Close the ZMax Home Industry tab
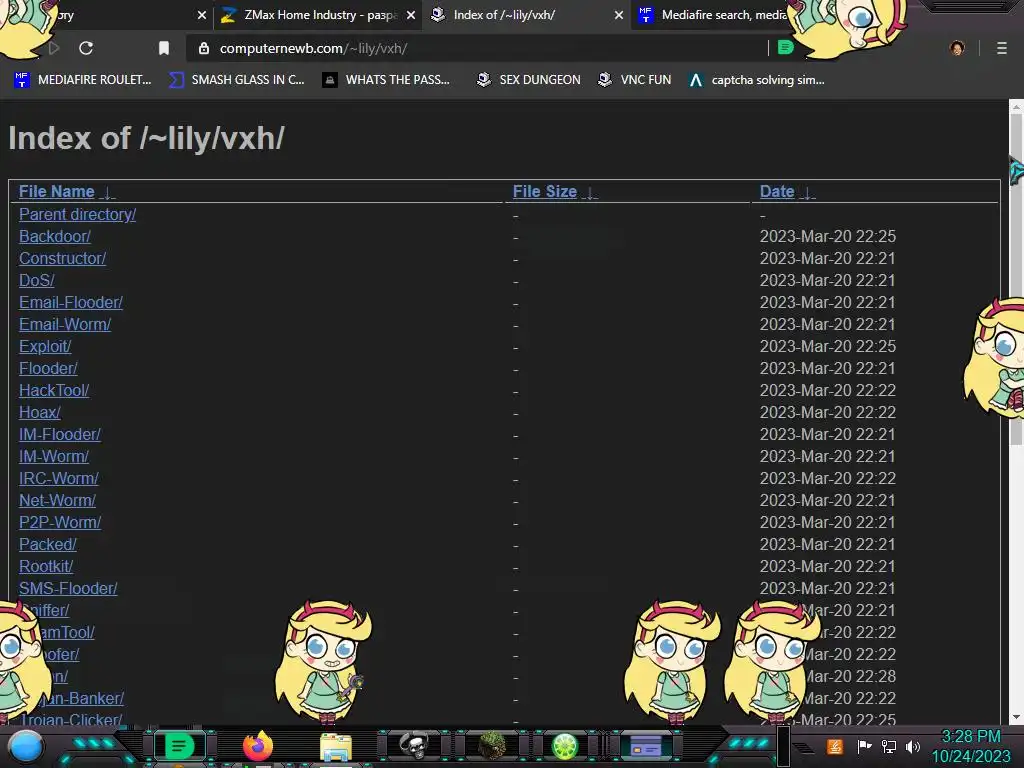Image resolution: width=1024 pixels, height=768 pixels. tap(411, 15)
